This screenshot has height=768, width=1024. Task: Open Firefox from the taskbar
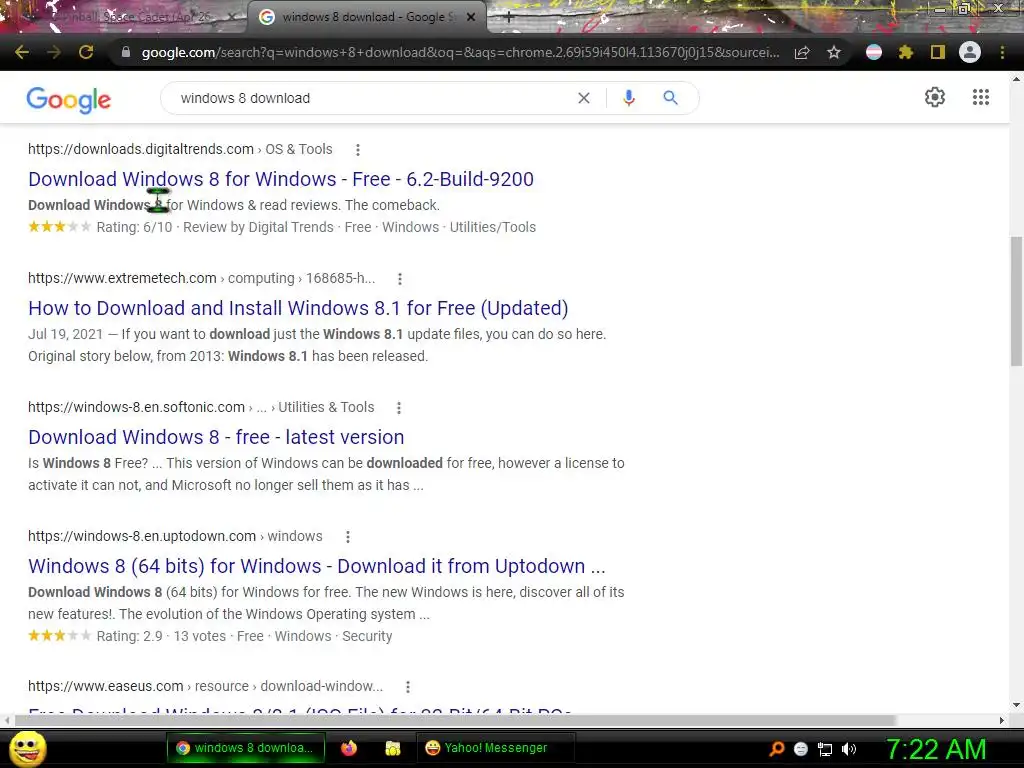tap(349, 748)
